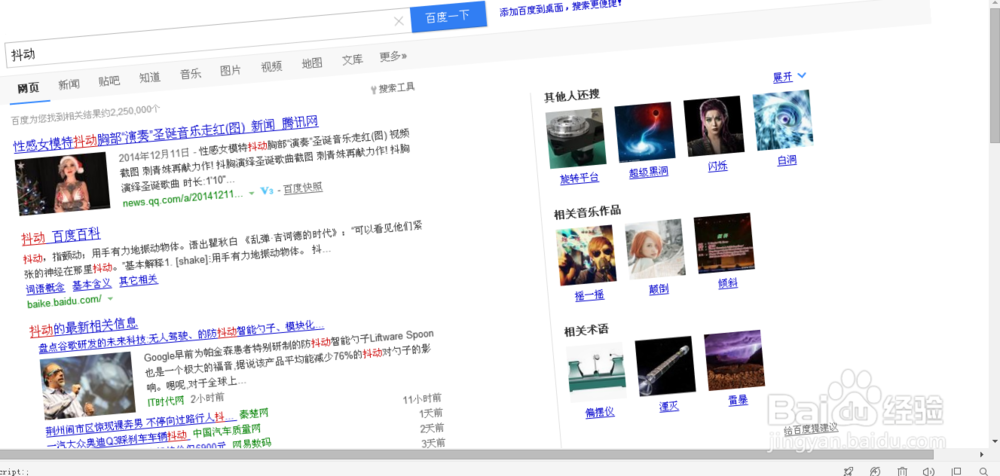Click the 添加百度到桌面 link at top
This screenshot has height=476, width=1000.
[561, 6]
